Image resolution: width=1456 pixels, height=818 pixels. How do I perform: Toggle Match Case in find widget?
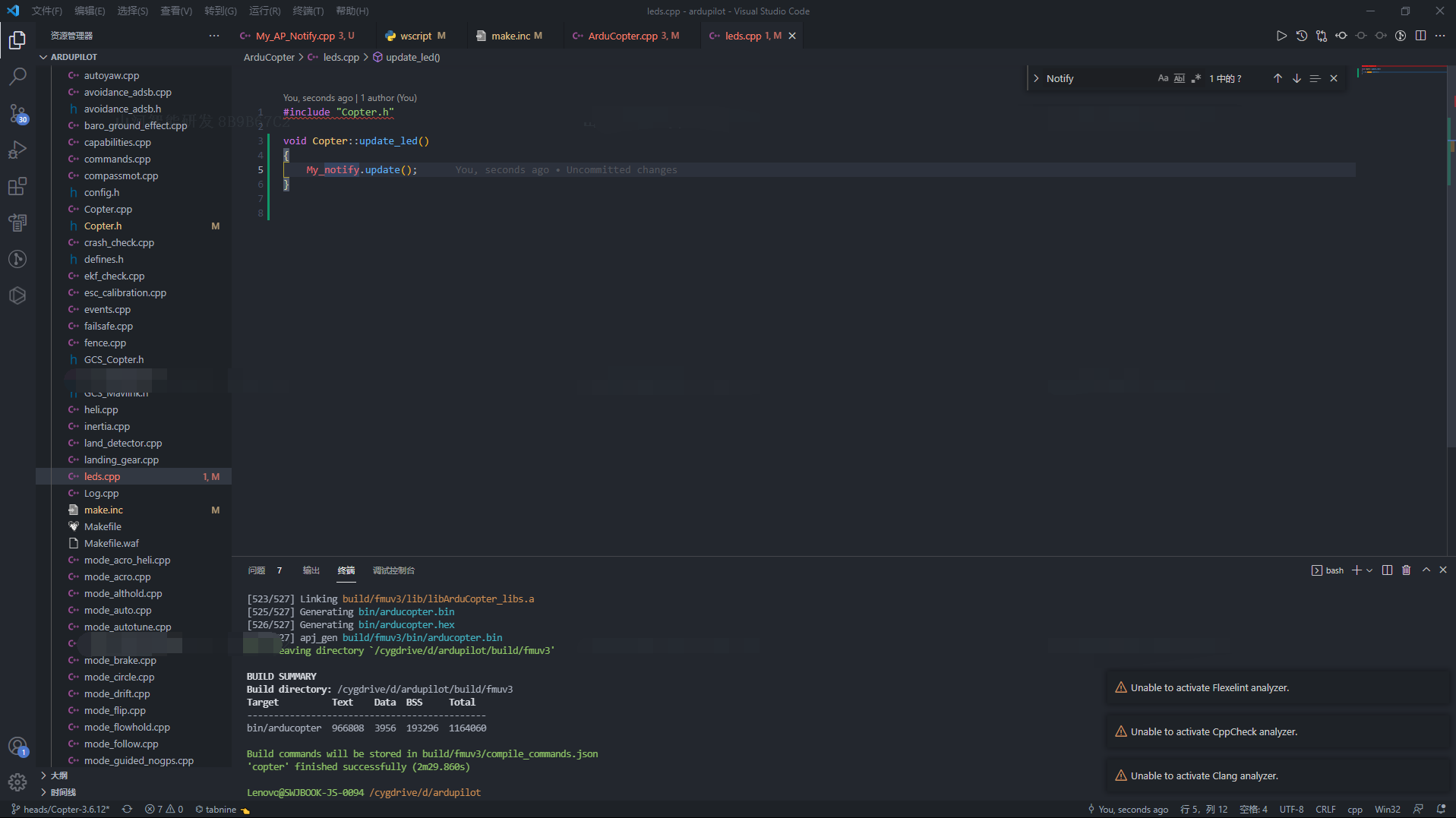click(x=1163, y=78)
